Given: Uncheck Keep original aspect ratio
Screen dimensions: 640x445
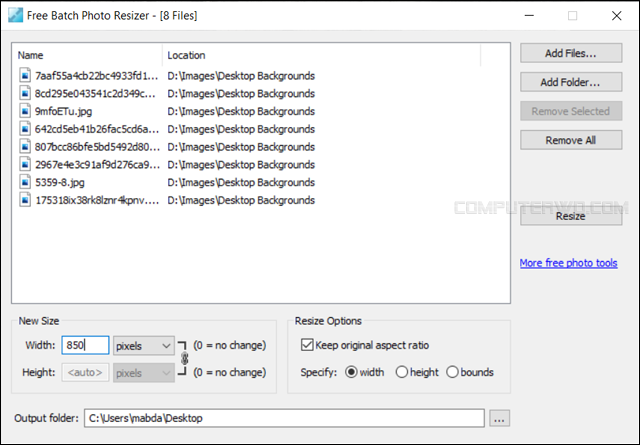Looking at the screenshot, I should pos(307,345).
